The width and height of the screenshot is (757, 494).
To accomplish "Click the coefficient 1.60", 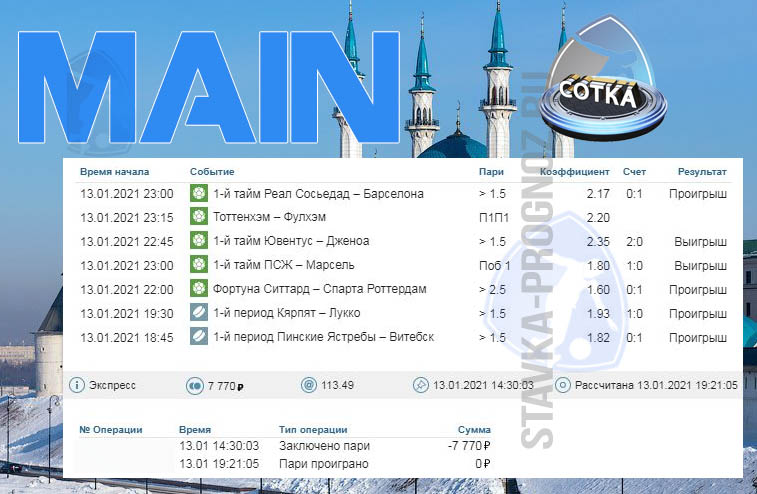I will point(598,290).
